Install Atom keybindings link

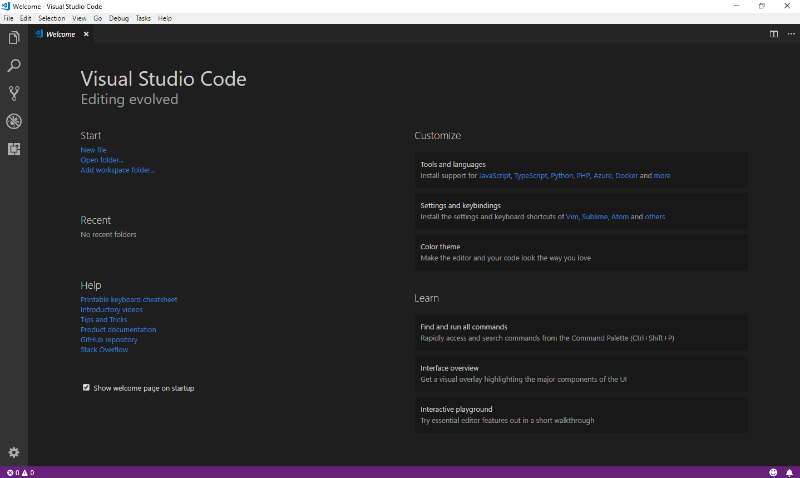(x=620, y=217)
